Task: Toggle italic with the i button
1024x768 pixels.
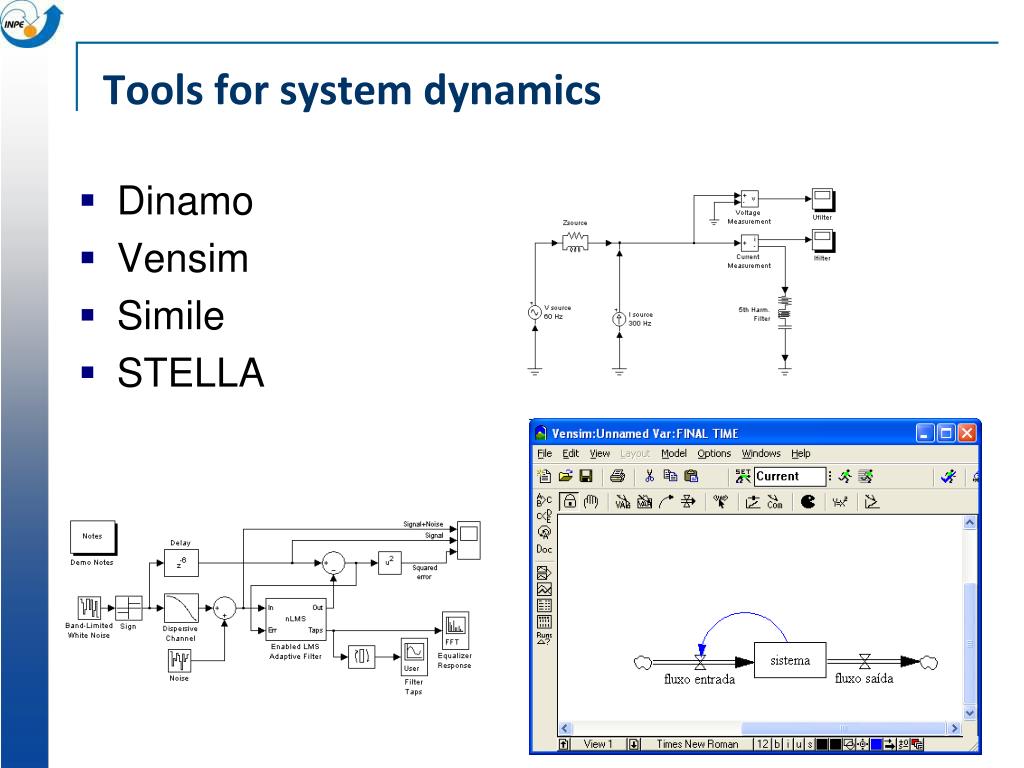Action: click(788, 744)
